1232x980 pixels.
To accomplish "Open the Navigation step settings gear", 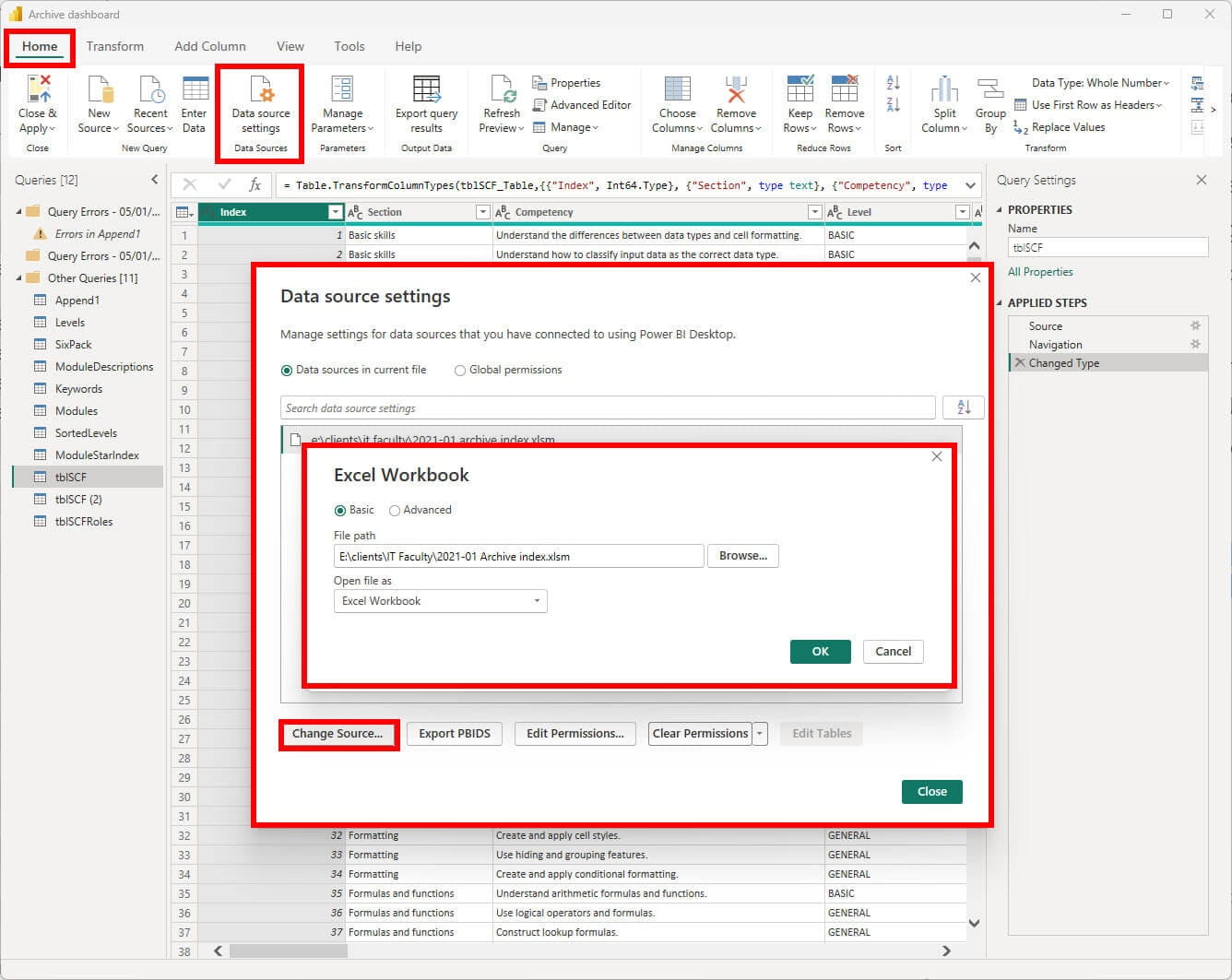I will (x=1195, y=344).
